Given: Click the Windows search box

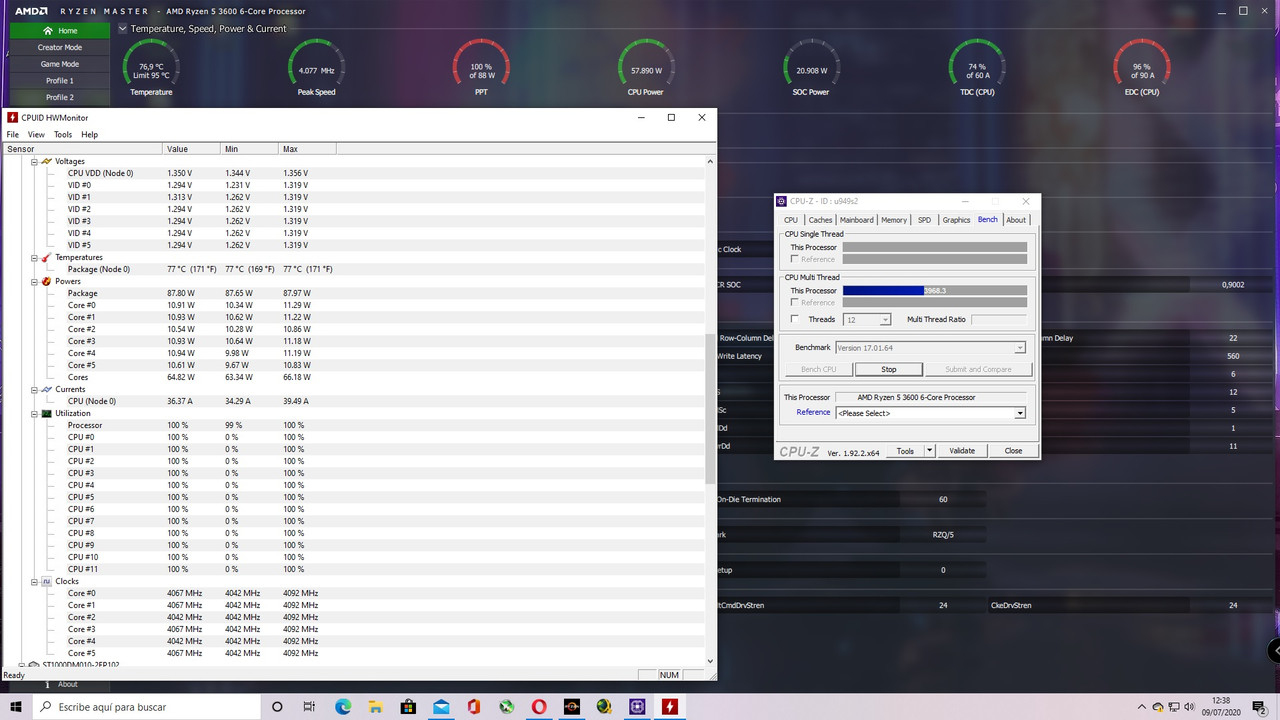Looking at the screenshot, I should point(147,707).
